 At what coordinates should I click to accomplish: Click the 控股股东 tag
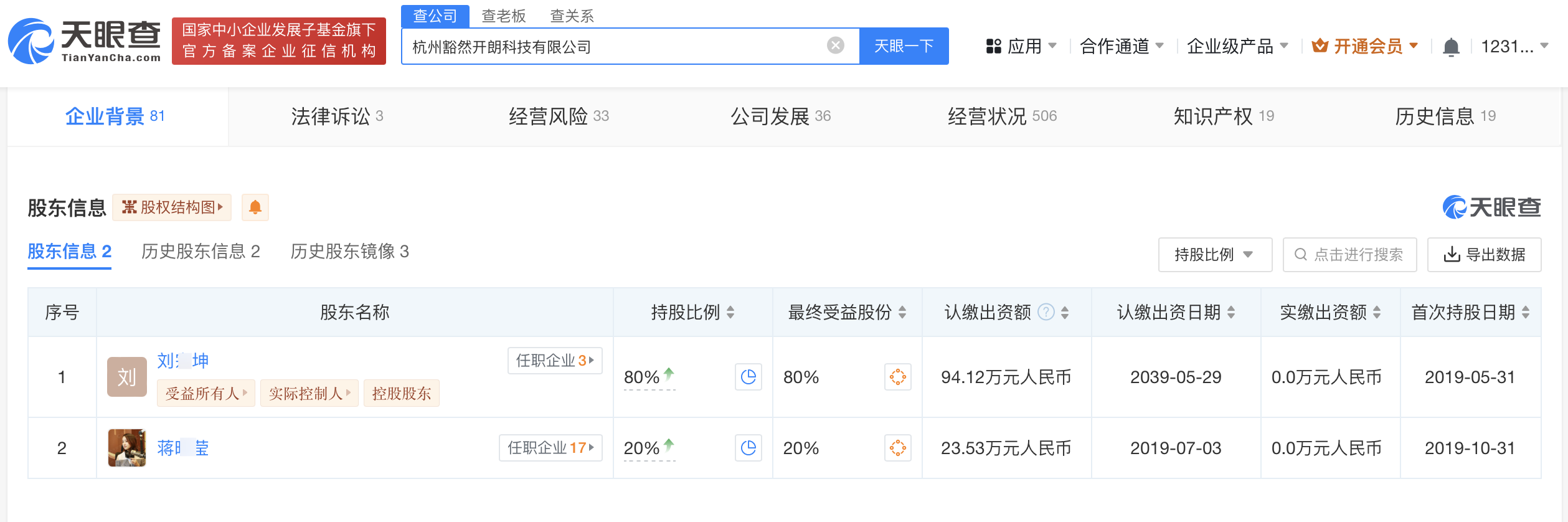point(402,394)
